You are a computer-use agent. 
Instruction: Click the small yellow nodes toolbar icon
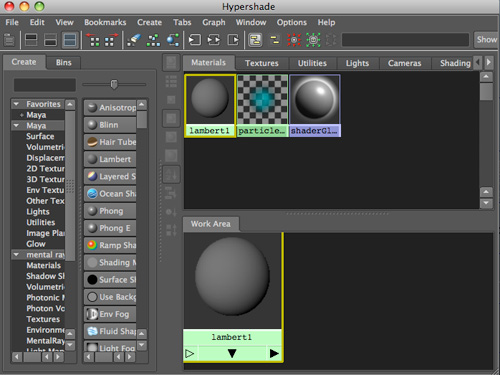(275, 40)
